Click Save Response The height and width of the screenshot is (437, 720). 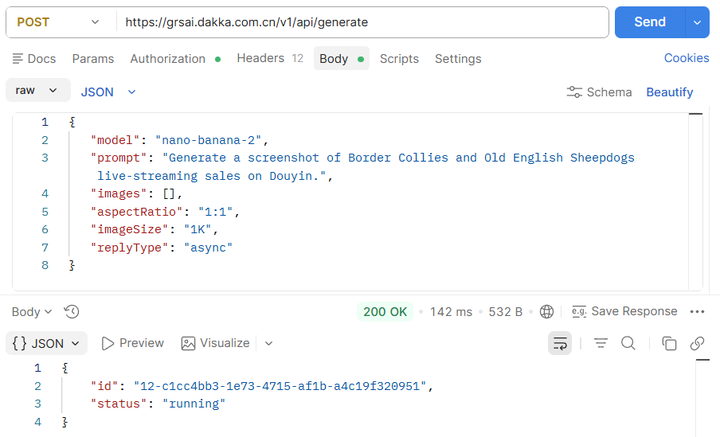click(624, 311)
